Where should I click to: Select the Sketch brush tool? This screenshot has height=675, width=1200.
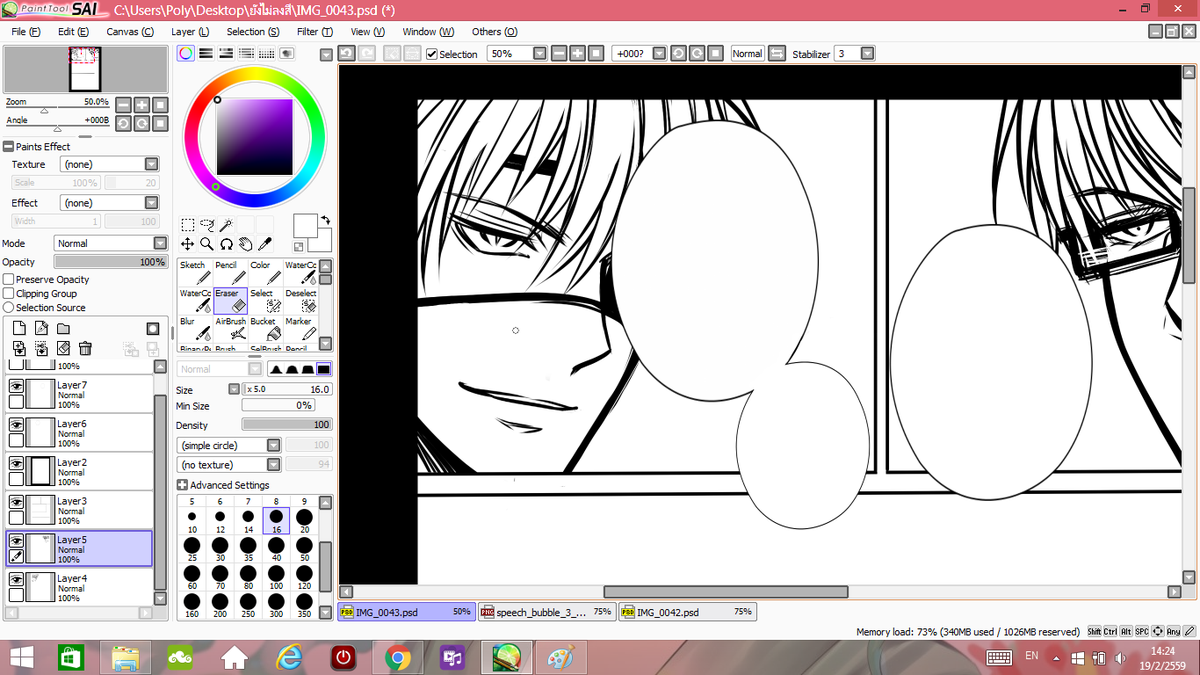coord(195,273)
